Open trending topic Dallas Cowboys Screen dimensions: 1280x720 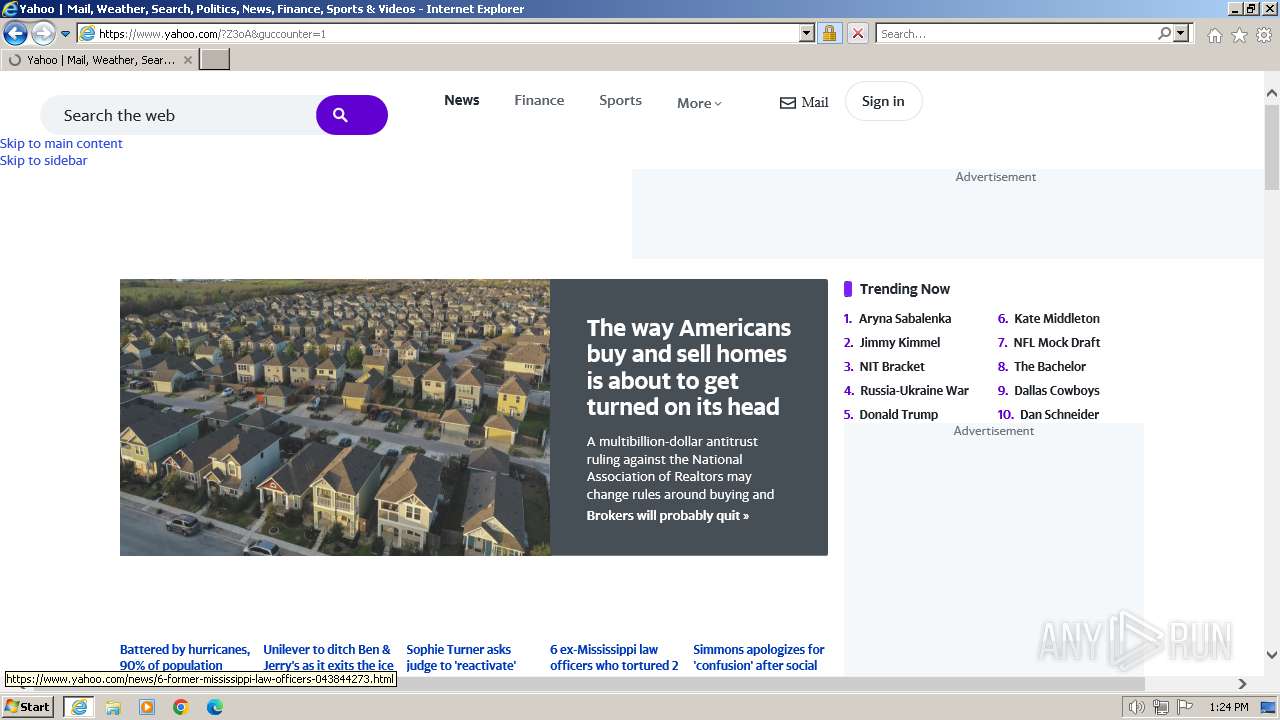coord(1056,390)
